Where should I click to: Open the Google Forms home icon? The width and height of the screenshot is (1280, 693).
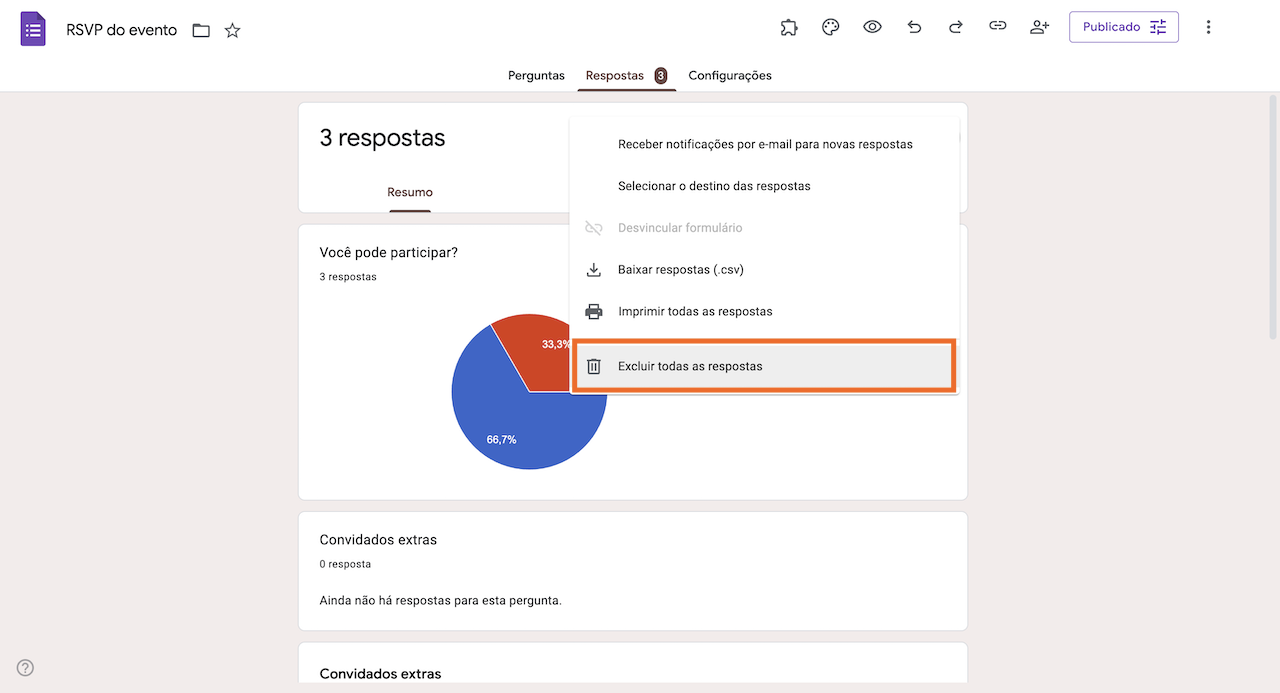click(x=33, y=29)
